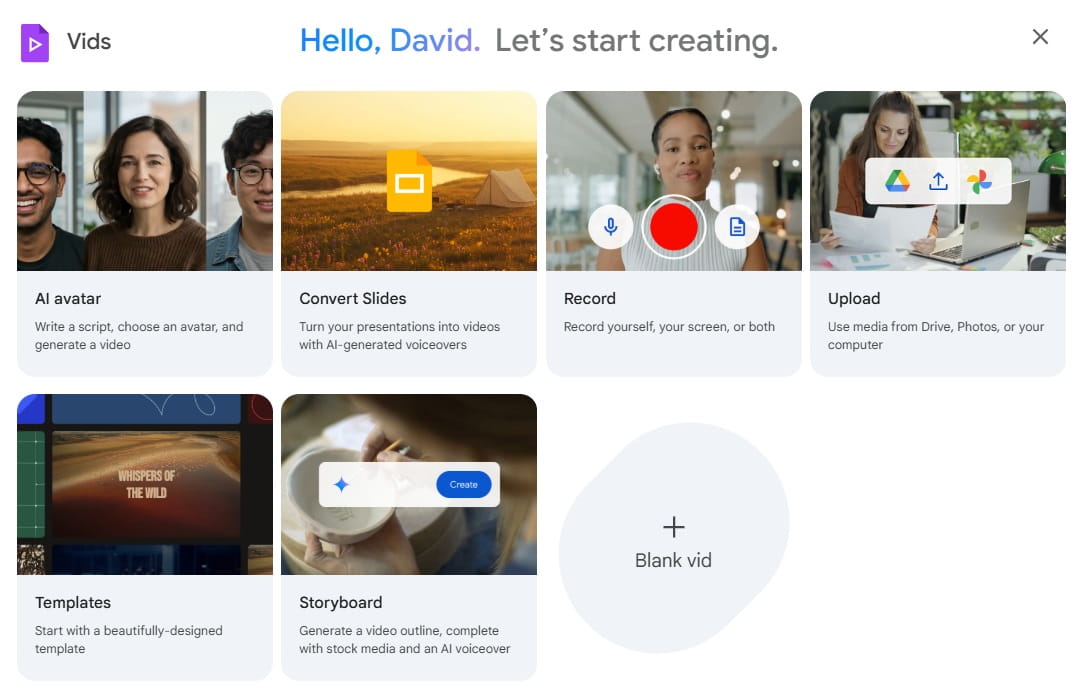
Task: Select the Convert Slides title
Action: tap(352, 298)
